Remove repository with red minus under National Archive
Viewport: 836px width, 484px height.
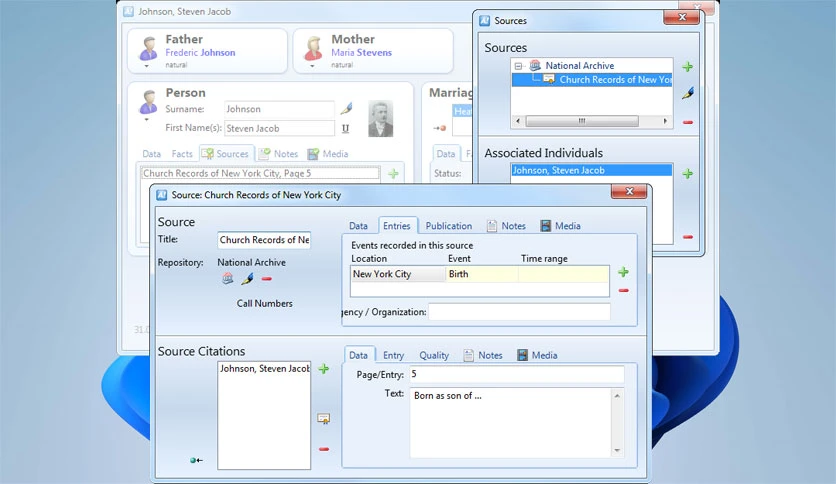pyautogui.click(x=267, y=278)
